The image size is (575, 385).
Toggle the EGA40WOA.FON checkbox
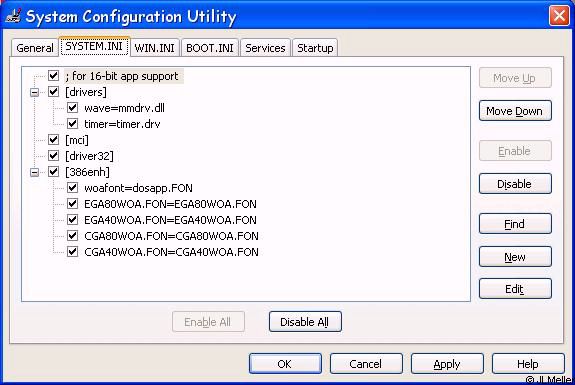[73, 220]
